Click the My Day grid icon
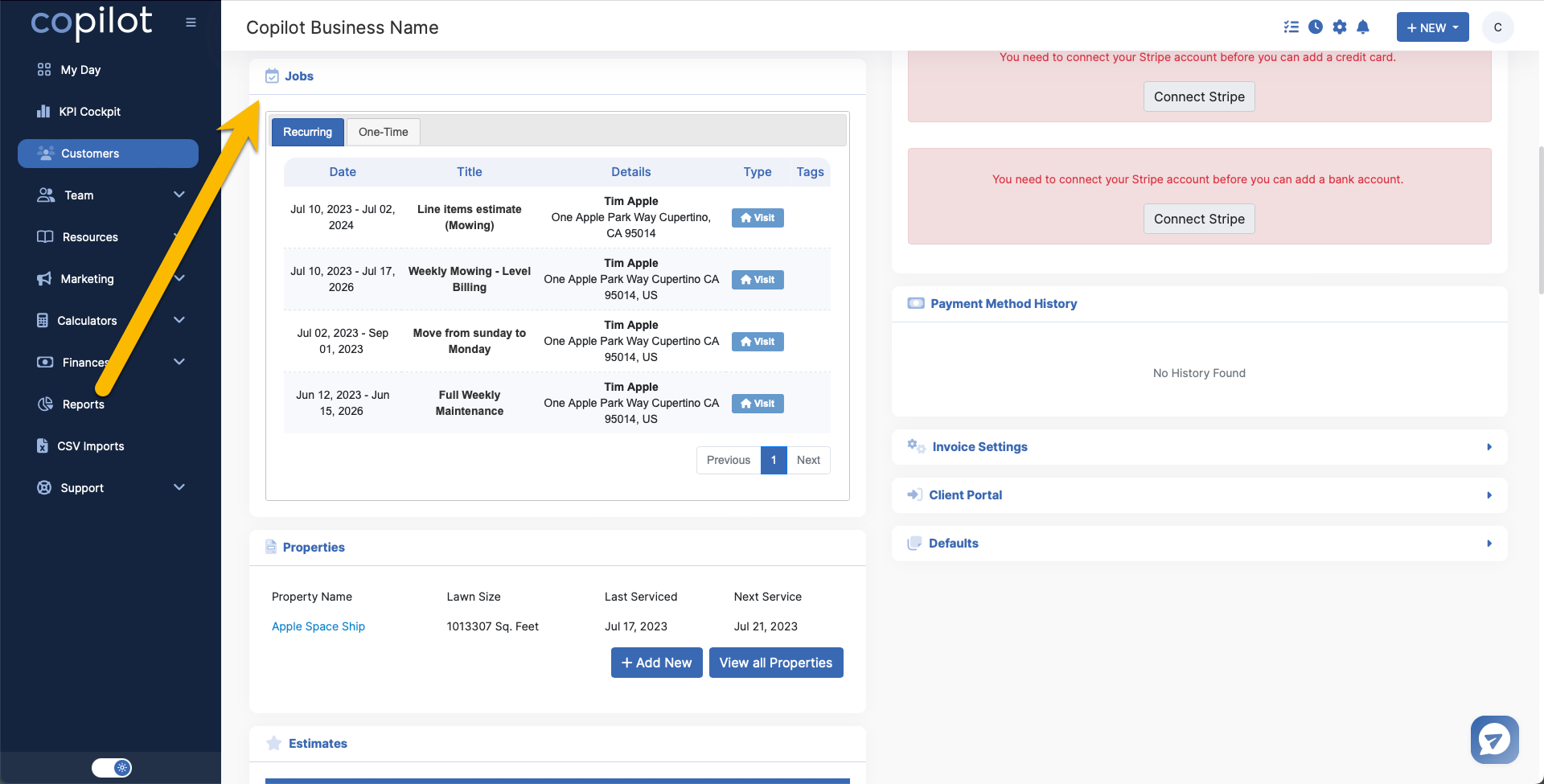Viewport: 1544px width, 784px height. (x=44, y=70)
